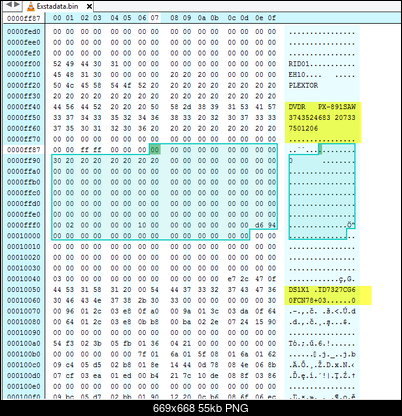Click byte 30 at start of row 0000ff90
Viewport: 402px width, 416px height.
point(57,161)
